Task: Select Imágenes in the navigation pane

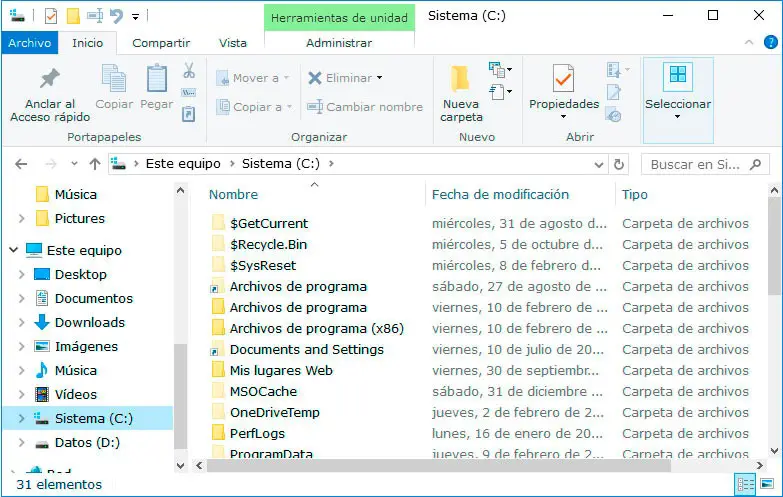Action: [x=86, y=346]
